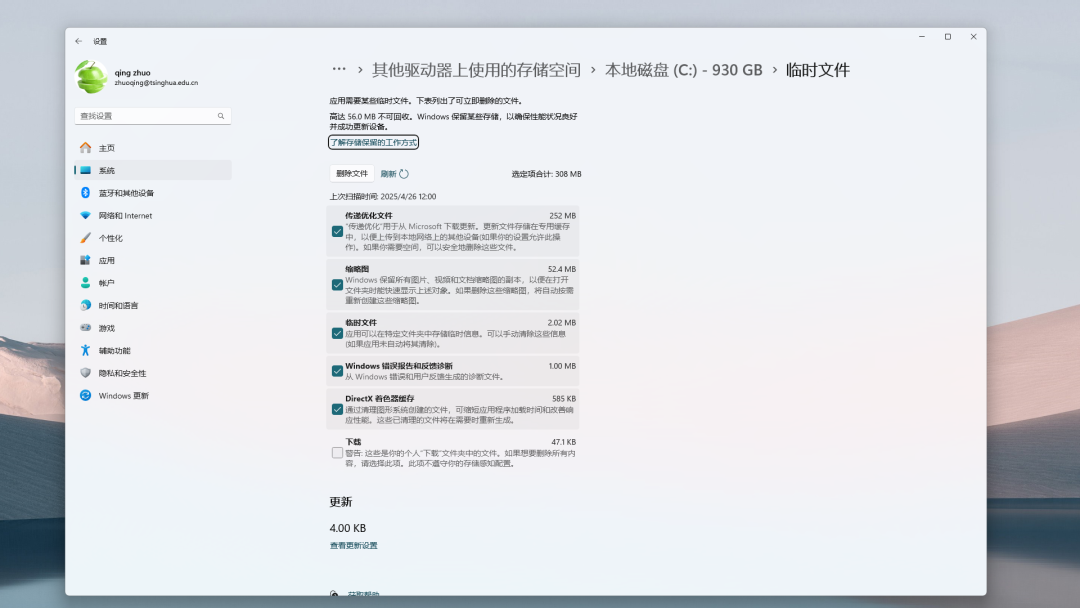Uncheck Windows 错误报告和反馈诊断 checkbox
Viewport: 1080px width, 608px height.
click(338, 371)
